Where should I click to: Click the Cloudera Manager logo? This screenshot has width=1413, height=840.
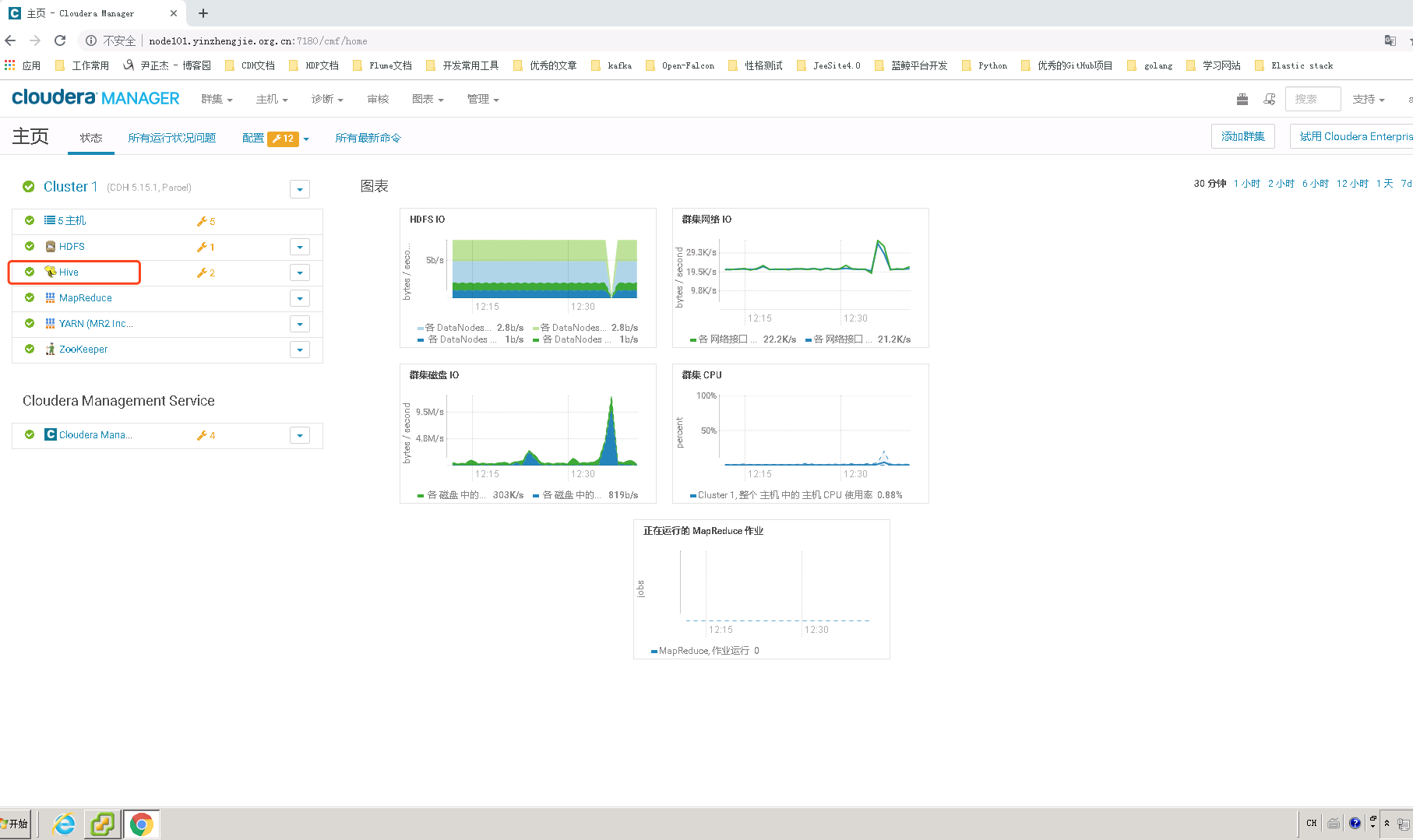coord(95,97)
